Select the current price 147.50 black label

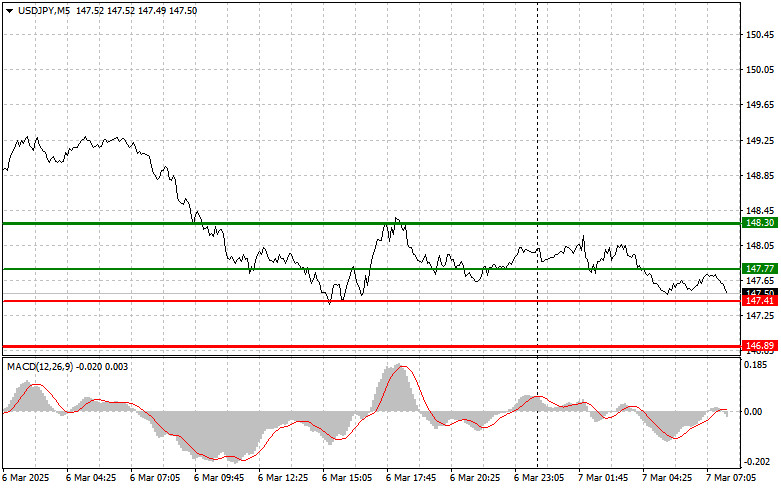[x=760, y=292]
